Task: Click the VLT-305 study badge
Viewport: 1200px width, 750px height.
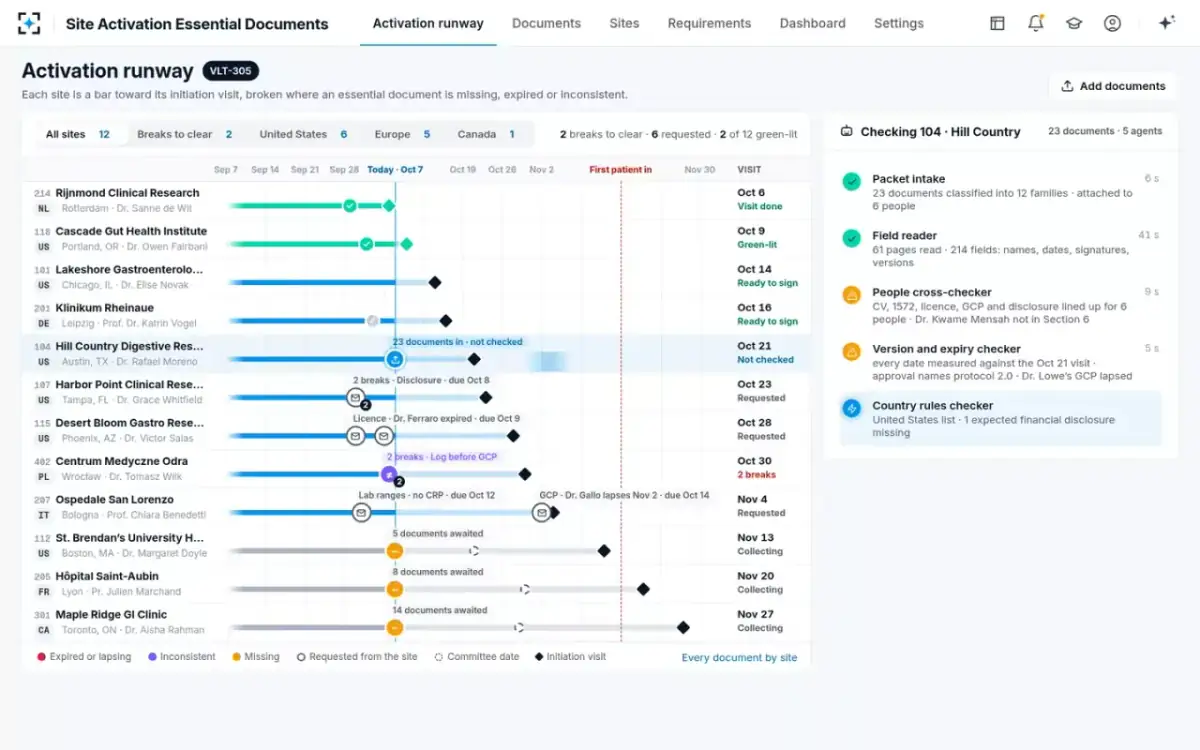Action: tap(231, 71)
